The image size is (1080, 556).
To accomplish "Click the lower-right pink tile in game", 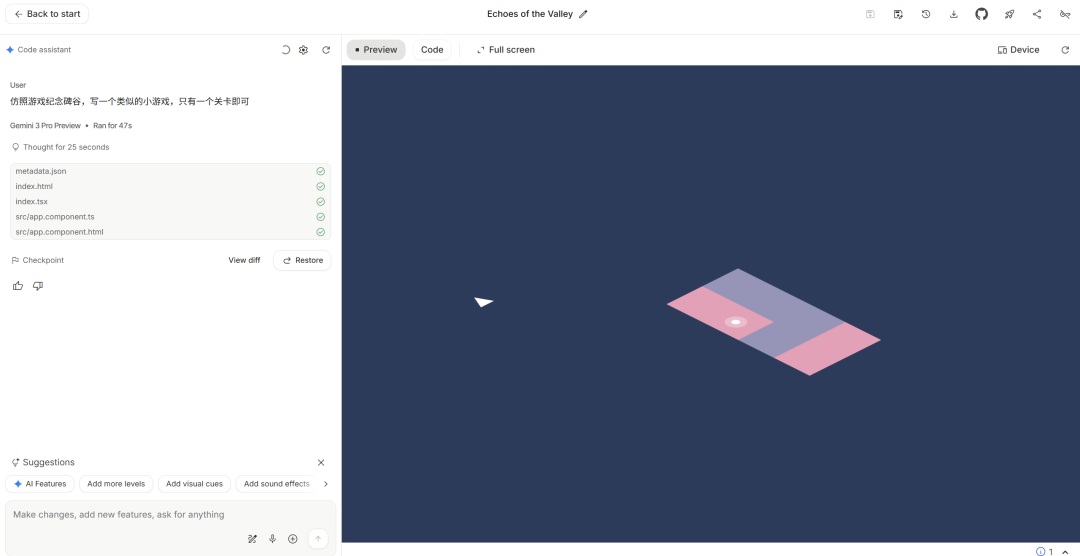I will point(827,349).
